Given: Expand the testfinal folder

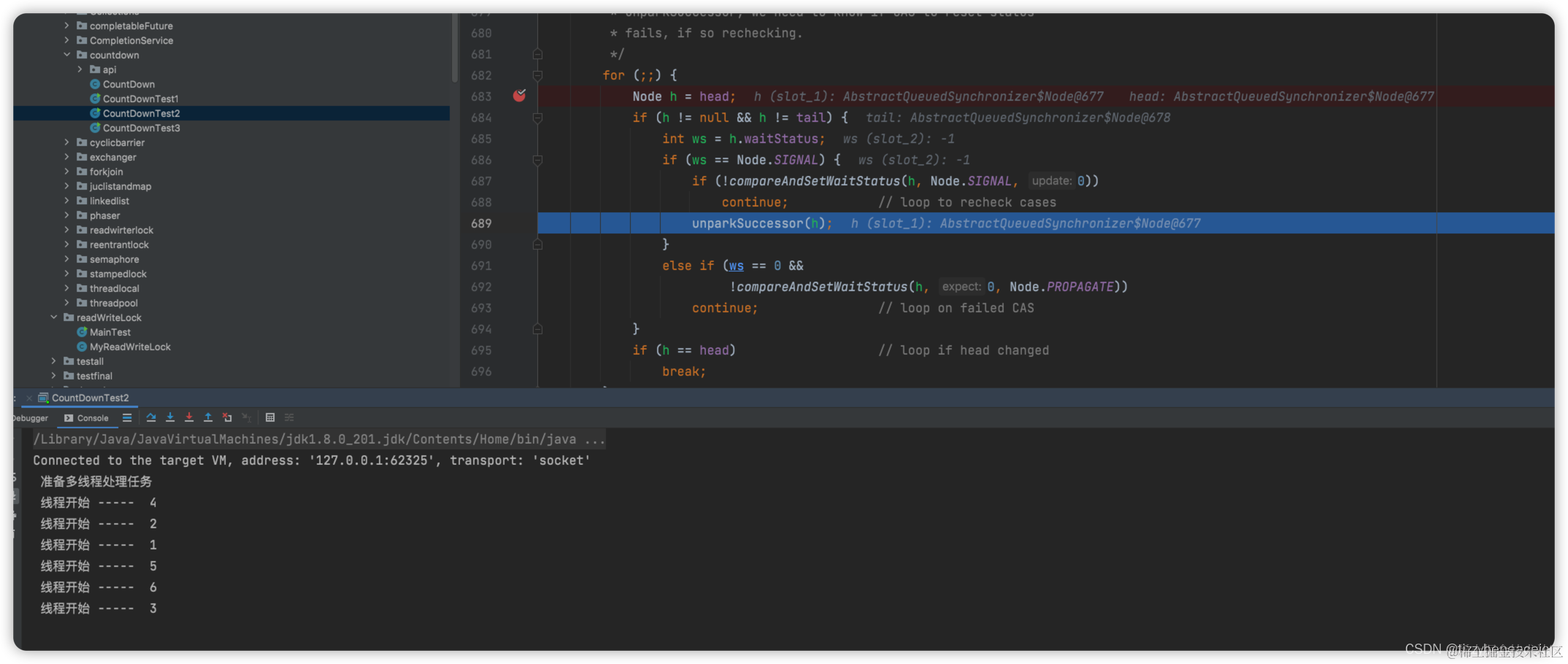Looking at the screenshot, I should click(x=53, y=376).
